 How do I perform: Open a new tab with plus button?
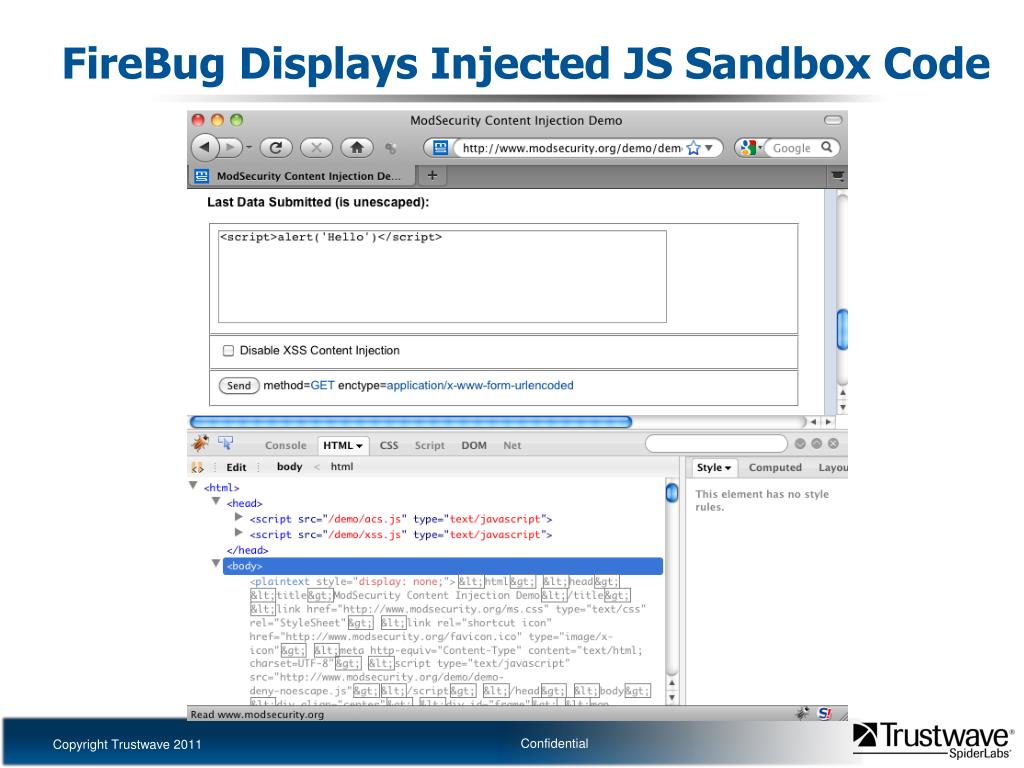432,175
